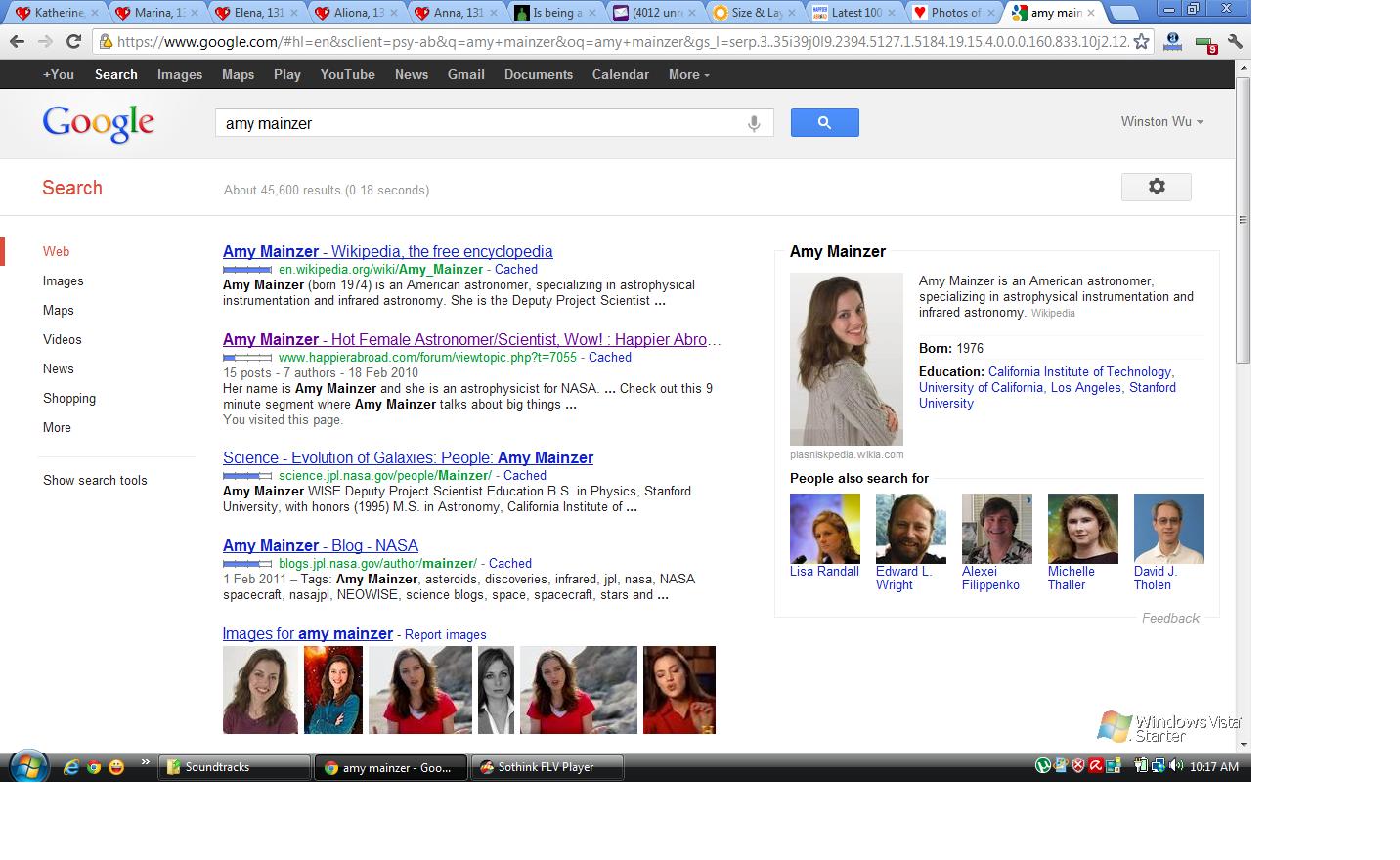Open YouTube from the Google top bar
Image resolution: width=1400 pixels, height=860 pixels.
point(347,74)
